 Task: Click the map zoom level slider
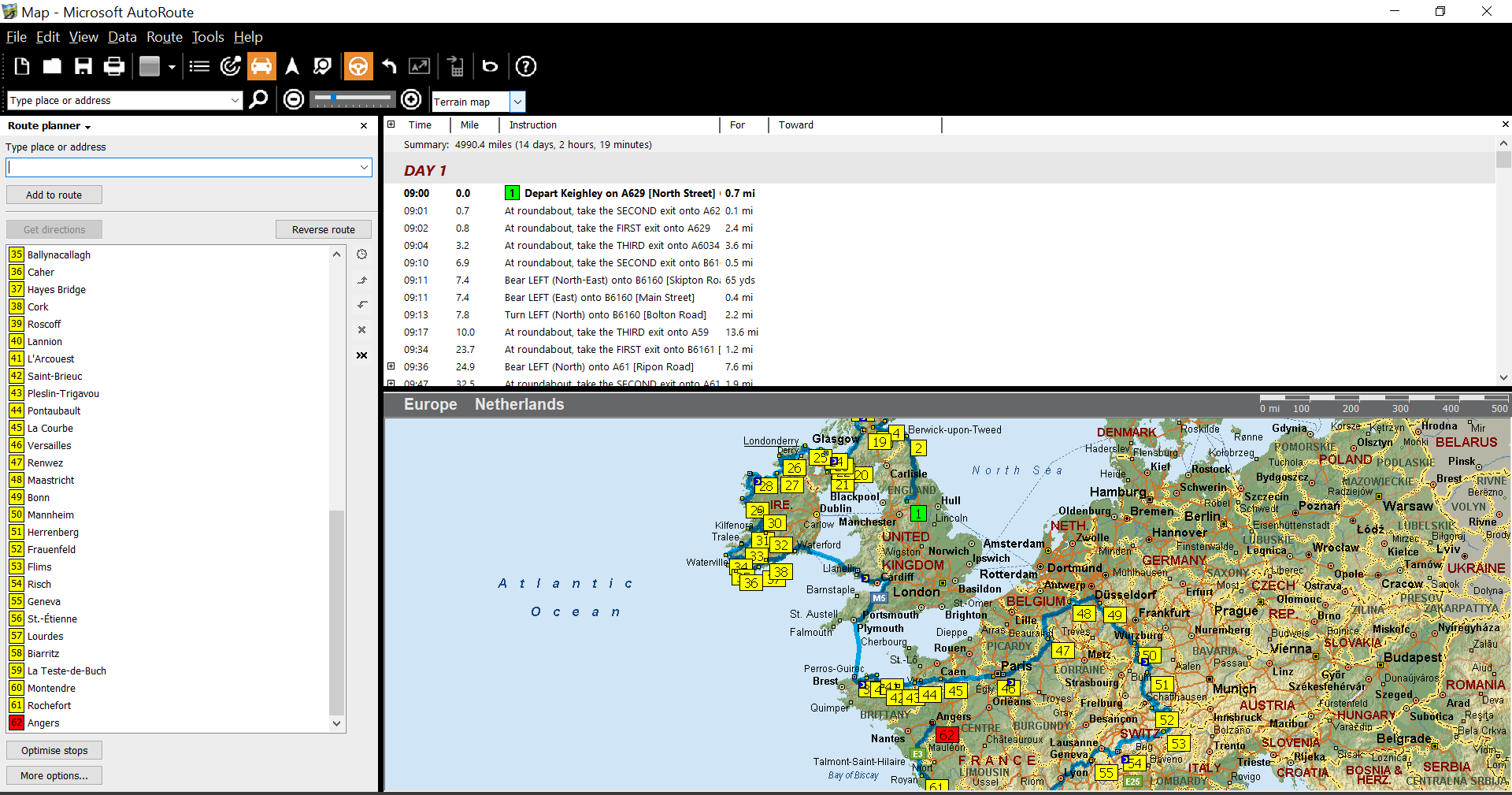pos(352,98)
